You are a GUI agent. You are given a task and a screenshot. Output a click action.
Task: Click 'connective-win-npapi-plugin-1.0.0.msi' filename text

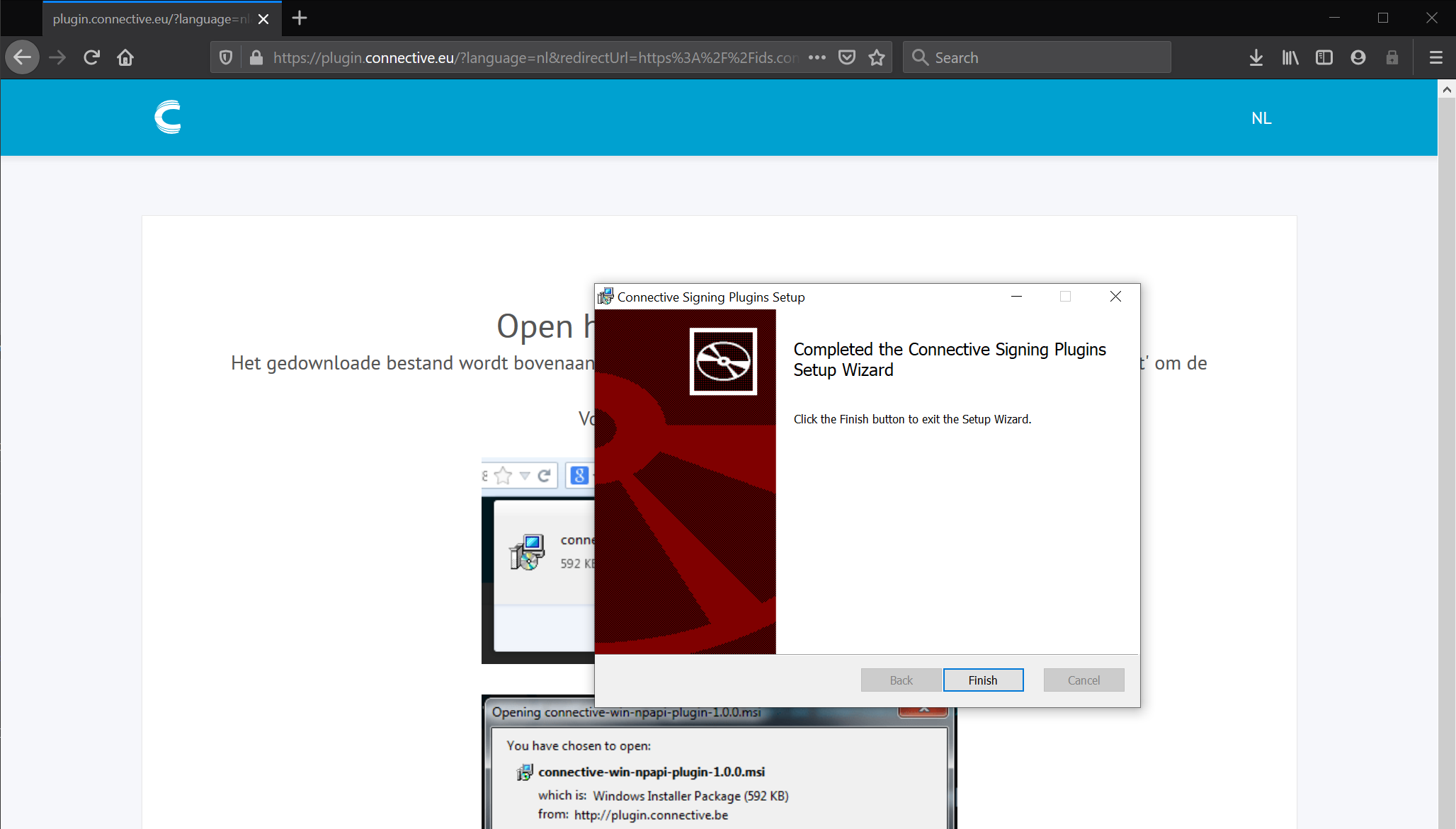click(x=652, y=772)
